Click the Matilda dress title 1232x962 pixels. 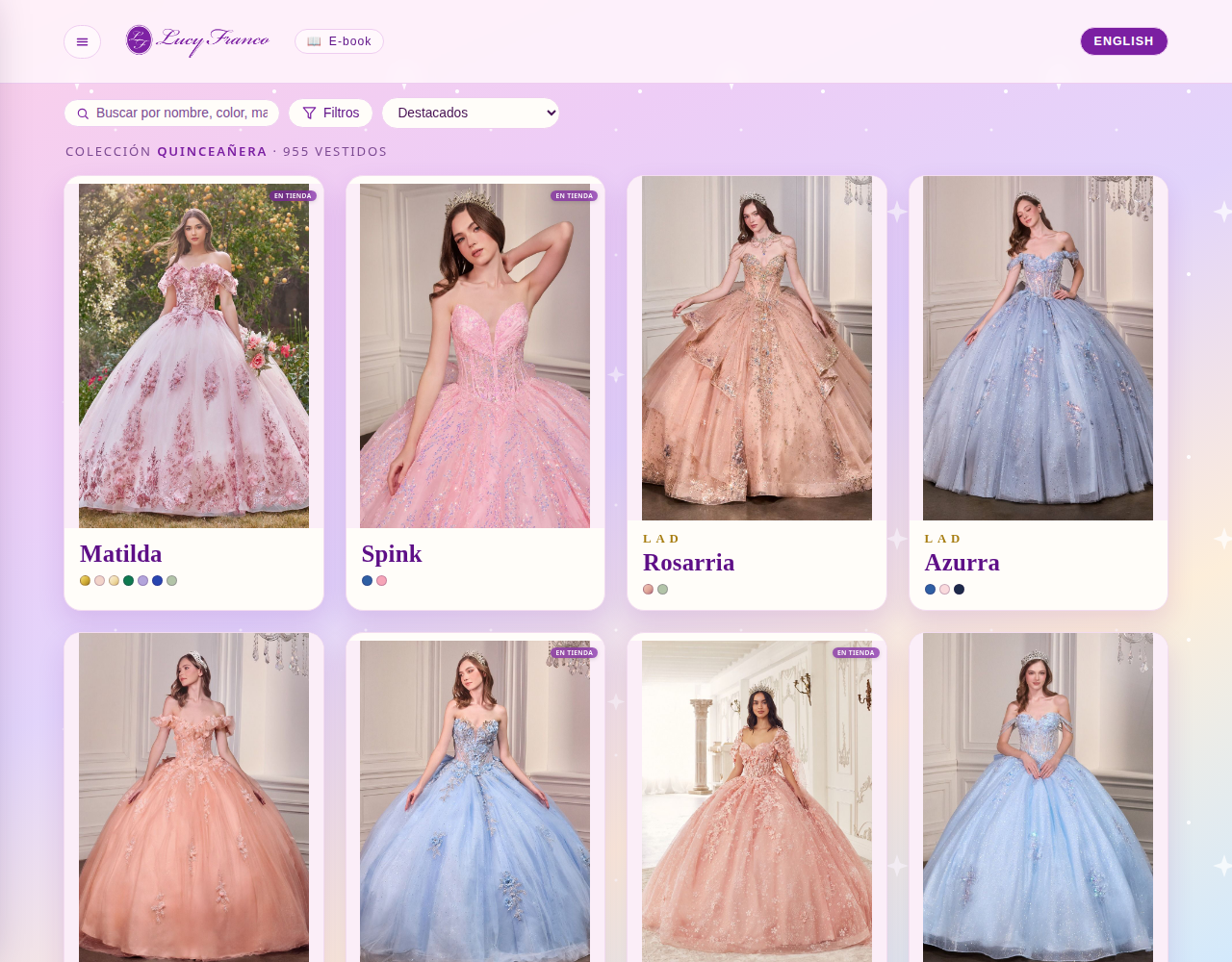point(121,554)
